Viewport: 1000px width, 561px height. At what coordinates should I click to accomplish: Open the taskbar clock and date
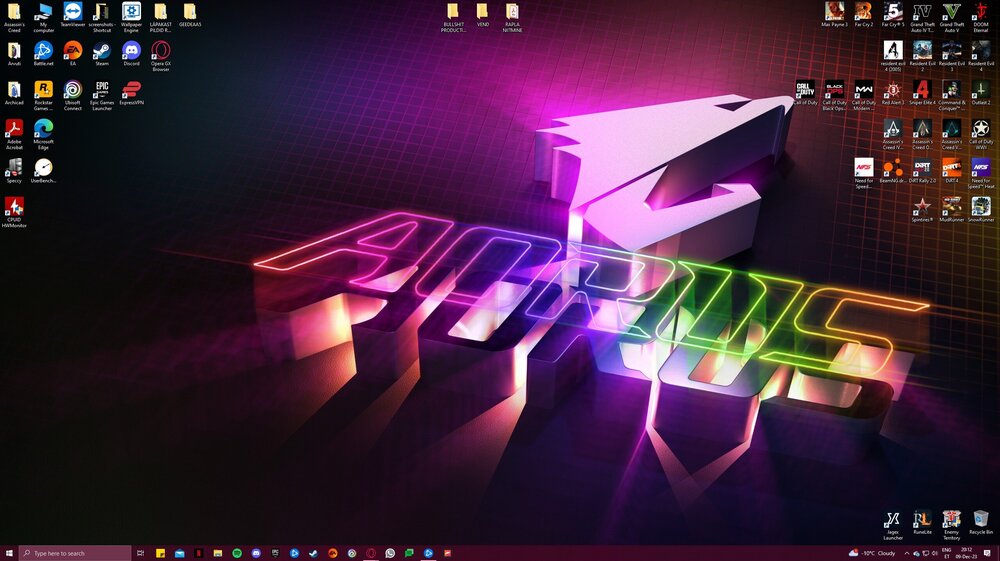click(x=966, y=553)
